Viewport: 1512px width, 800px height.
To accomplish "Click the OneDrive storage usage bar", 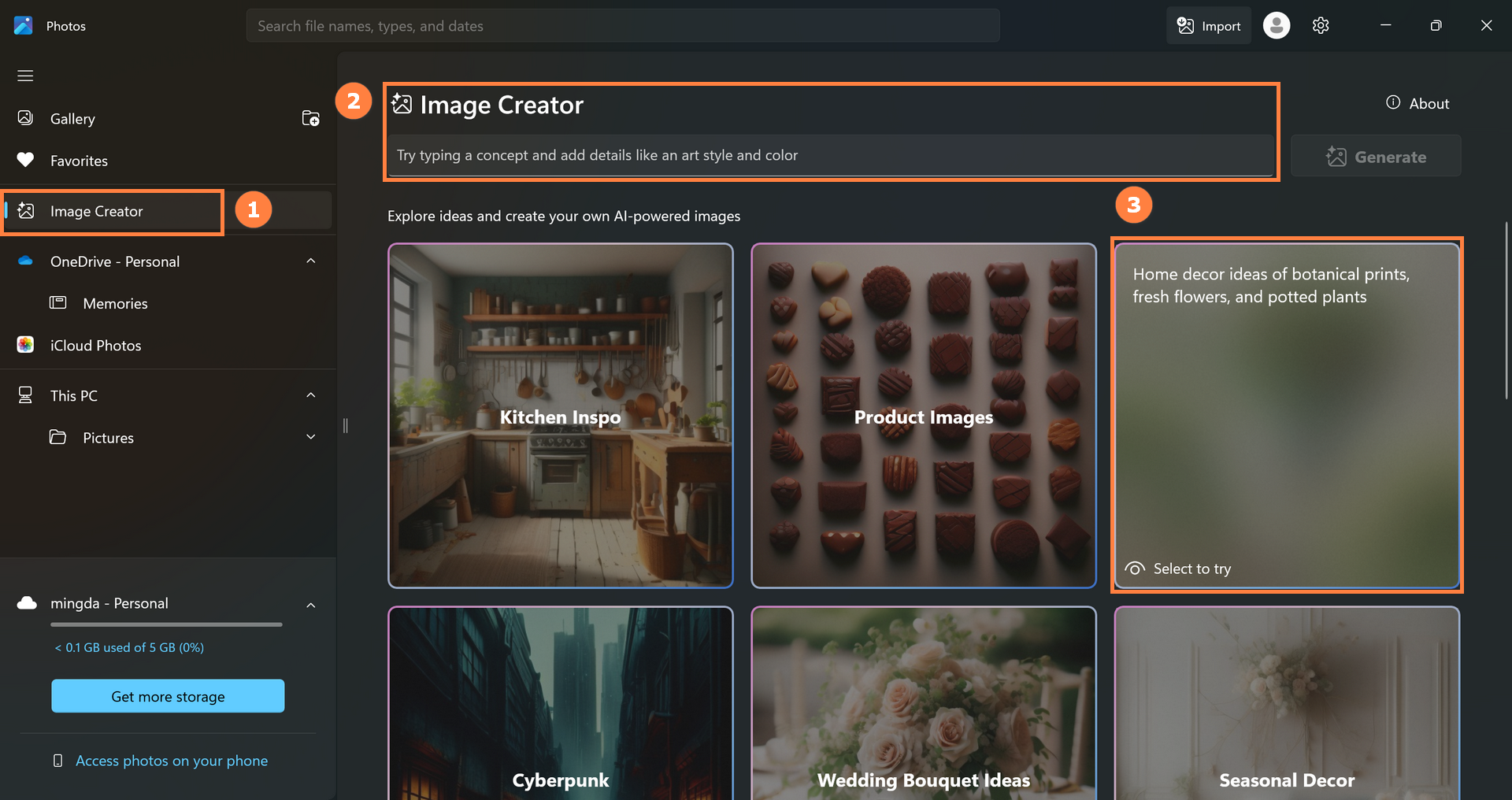I will (166, 624).
